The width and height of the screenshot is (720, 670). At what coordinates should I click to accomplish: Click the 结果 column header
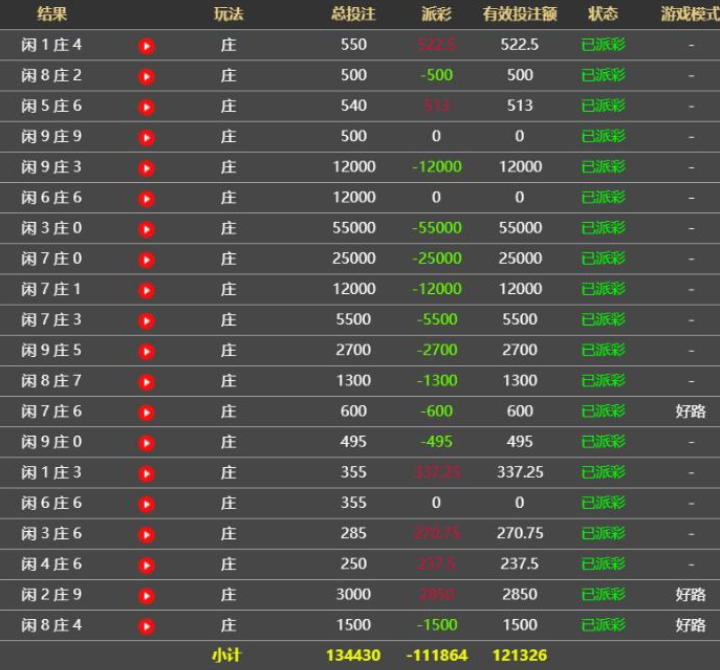[52, 14]
